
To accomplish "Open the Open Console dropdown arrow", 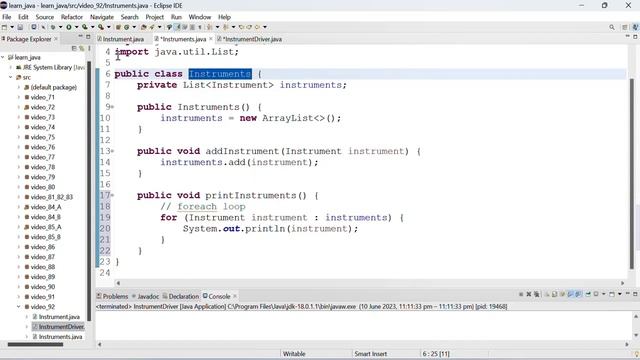I will (x=620, y=294).
